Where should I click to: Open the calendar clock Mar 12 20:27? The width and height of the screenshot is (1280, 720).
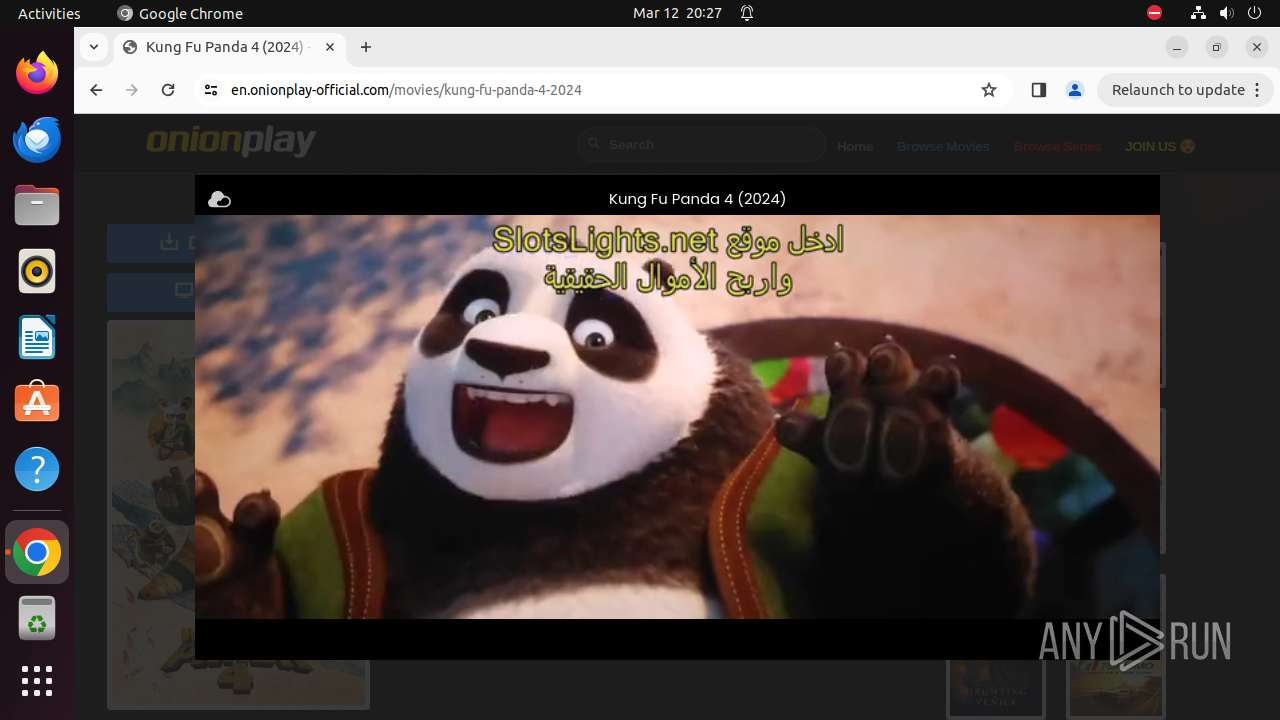pyautogui.click(x=677, y=14)
